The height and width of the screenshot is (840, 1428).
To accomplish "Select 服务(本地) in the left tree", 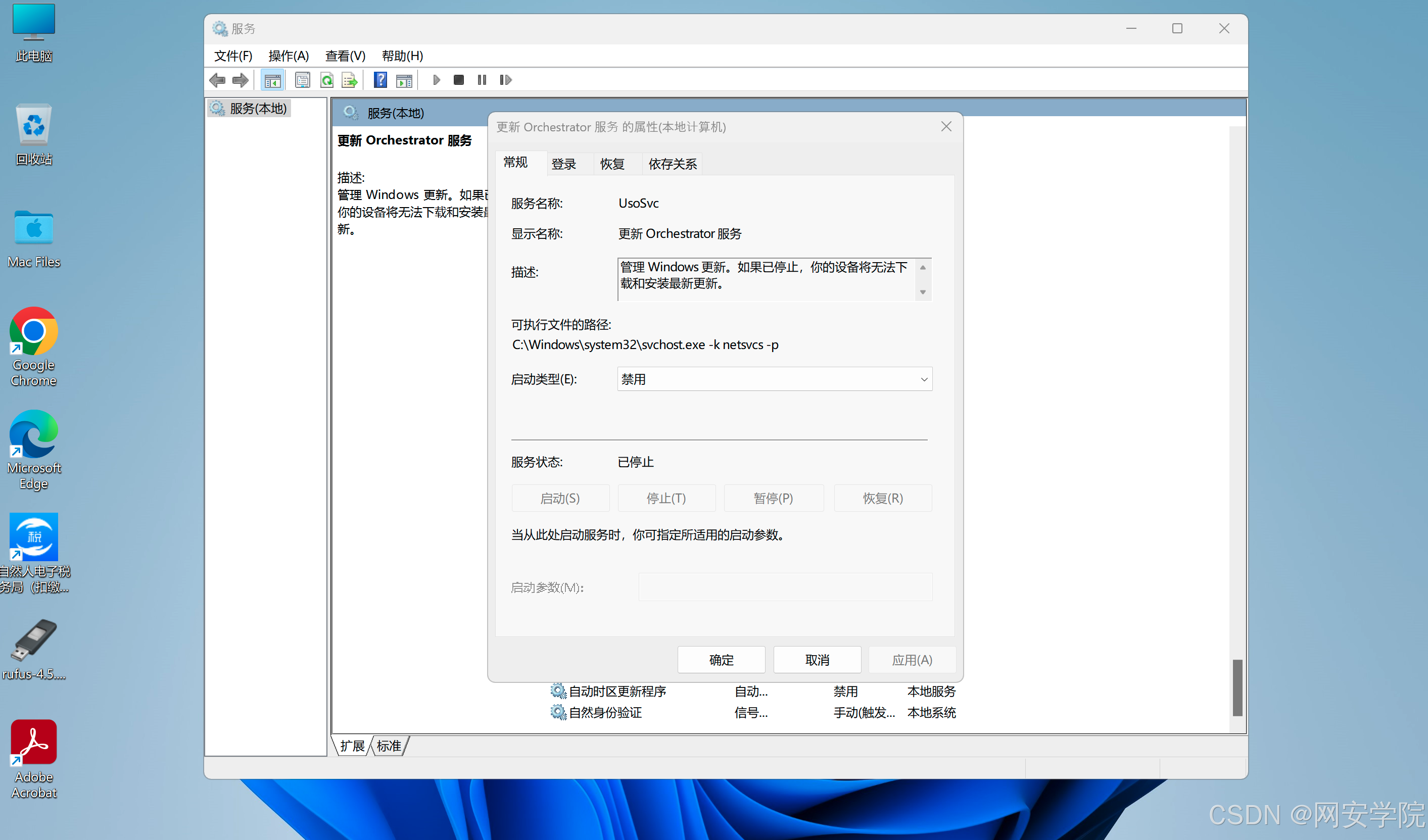I will click(258, 108).
